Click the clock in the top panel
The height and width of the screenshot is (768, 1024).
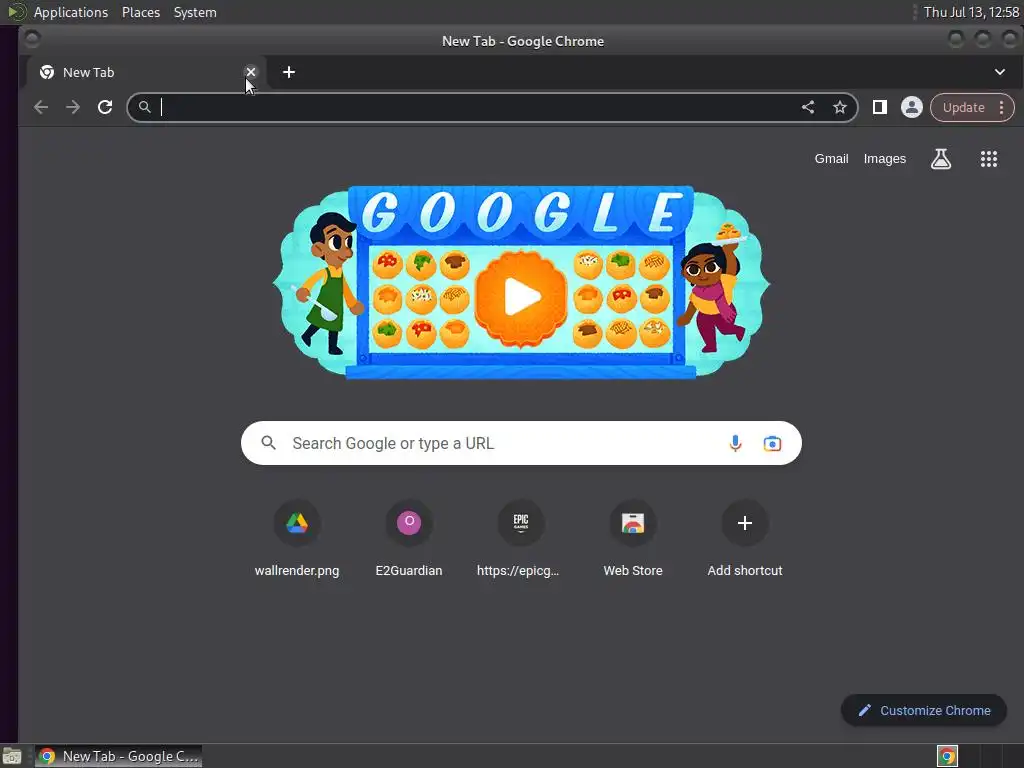coord(971,12)
